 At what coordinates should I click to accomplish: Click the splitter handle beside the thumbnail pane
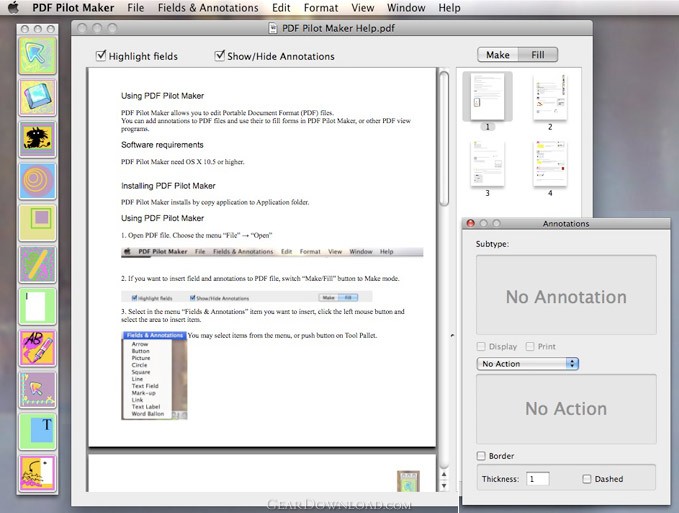tap(452, 336)
